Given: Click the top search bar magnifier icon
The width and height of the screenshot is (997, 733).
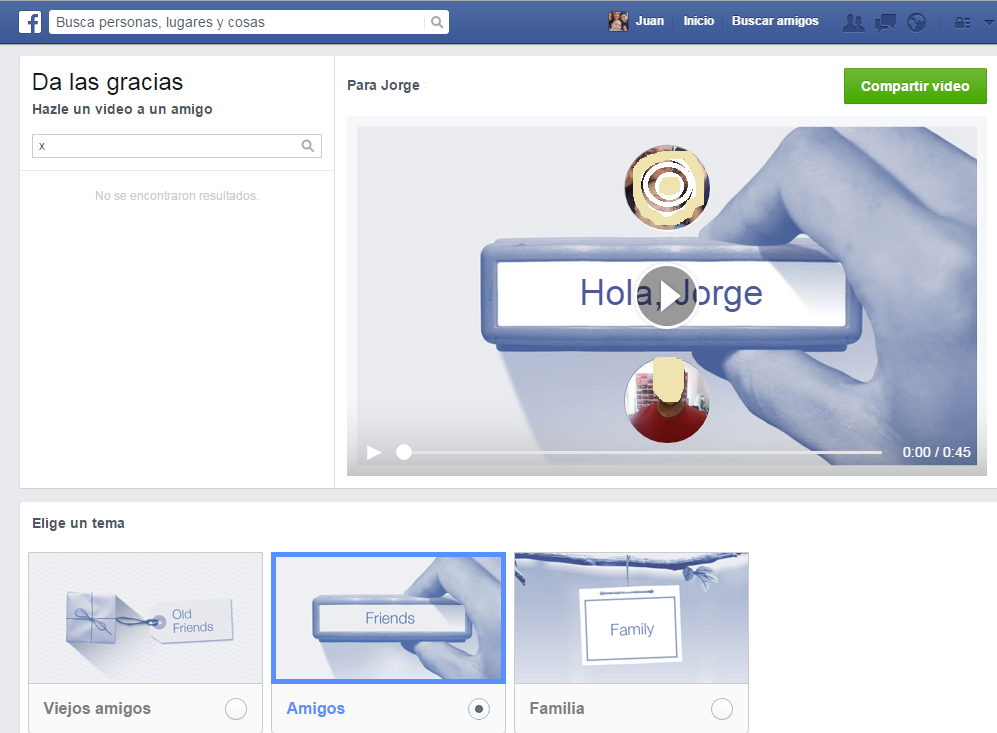Looking at the screenshot, I should [437, 22].
